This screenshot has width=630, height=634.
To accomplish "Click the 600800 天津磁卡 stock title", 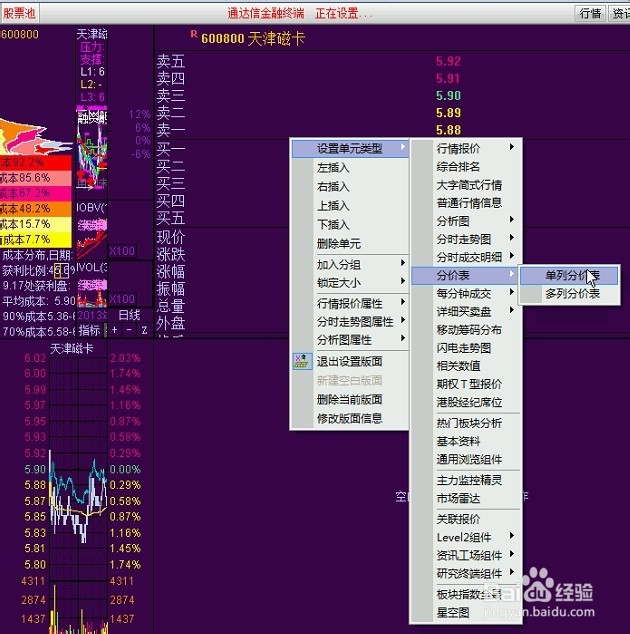I will [253, 38].
